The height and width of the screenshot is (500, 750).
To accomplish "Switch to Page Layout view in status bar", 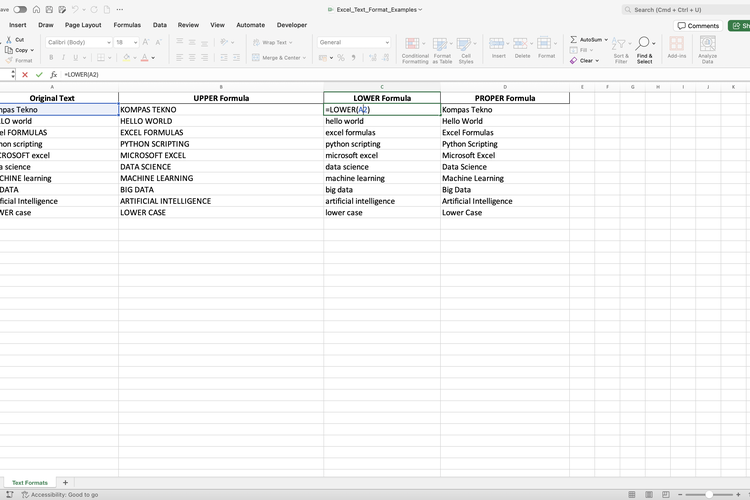I will pos(648,494).
